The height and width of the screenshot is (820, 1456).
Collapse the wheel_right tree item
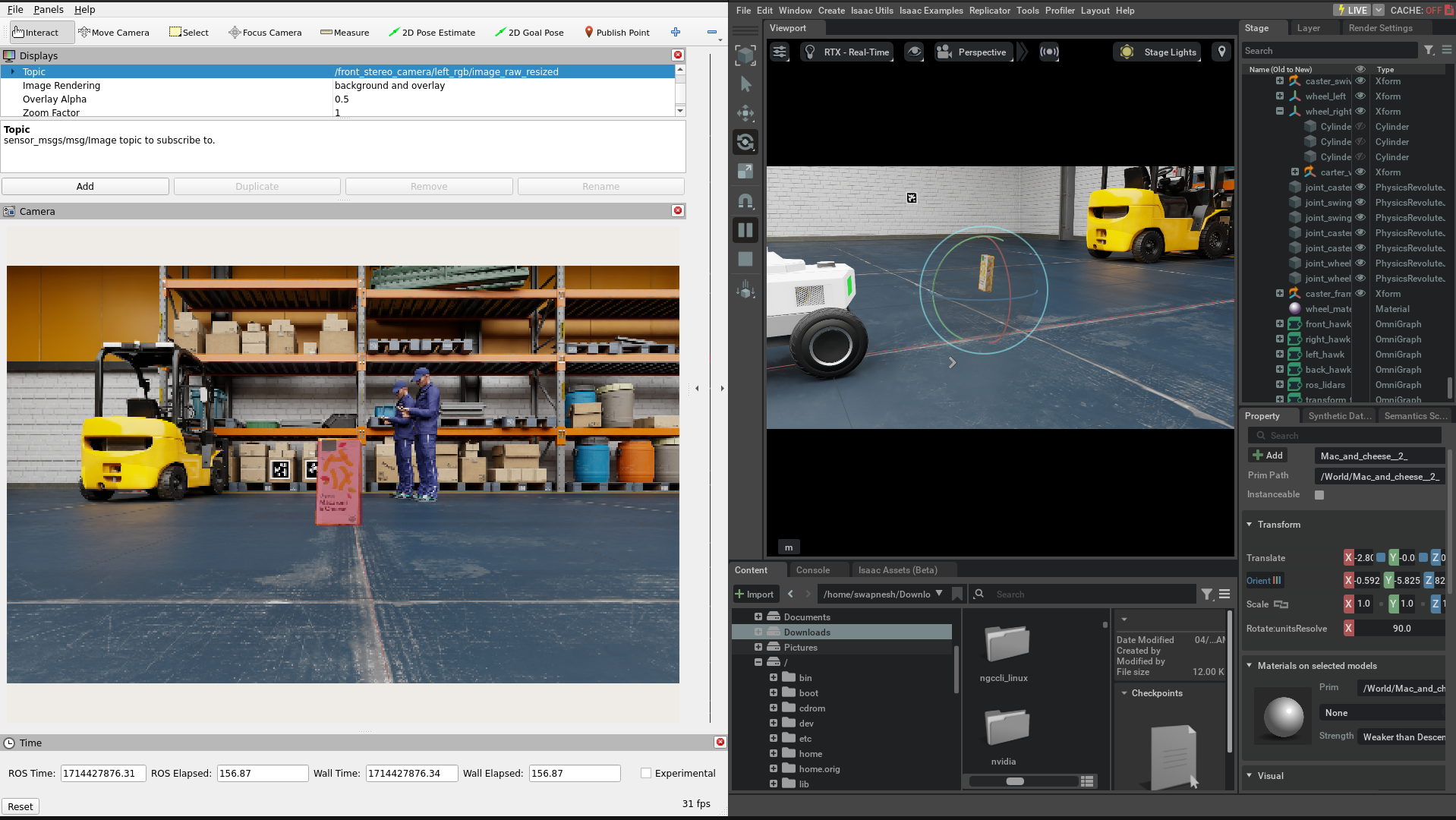[1280, 111]
